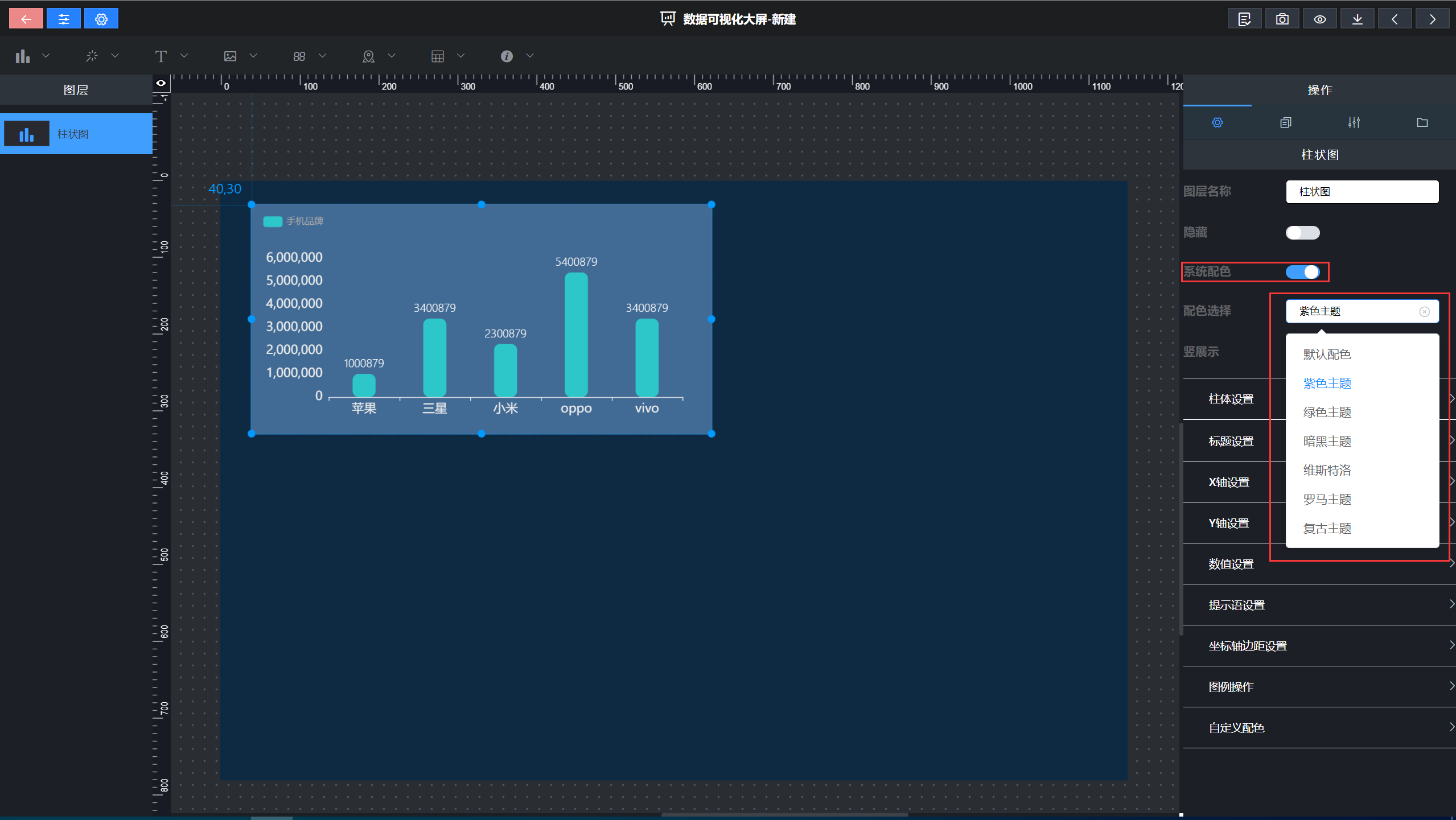Select the 柱状图 layer row
This screenshot has width=1456, height=820.
point(76,134)
